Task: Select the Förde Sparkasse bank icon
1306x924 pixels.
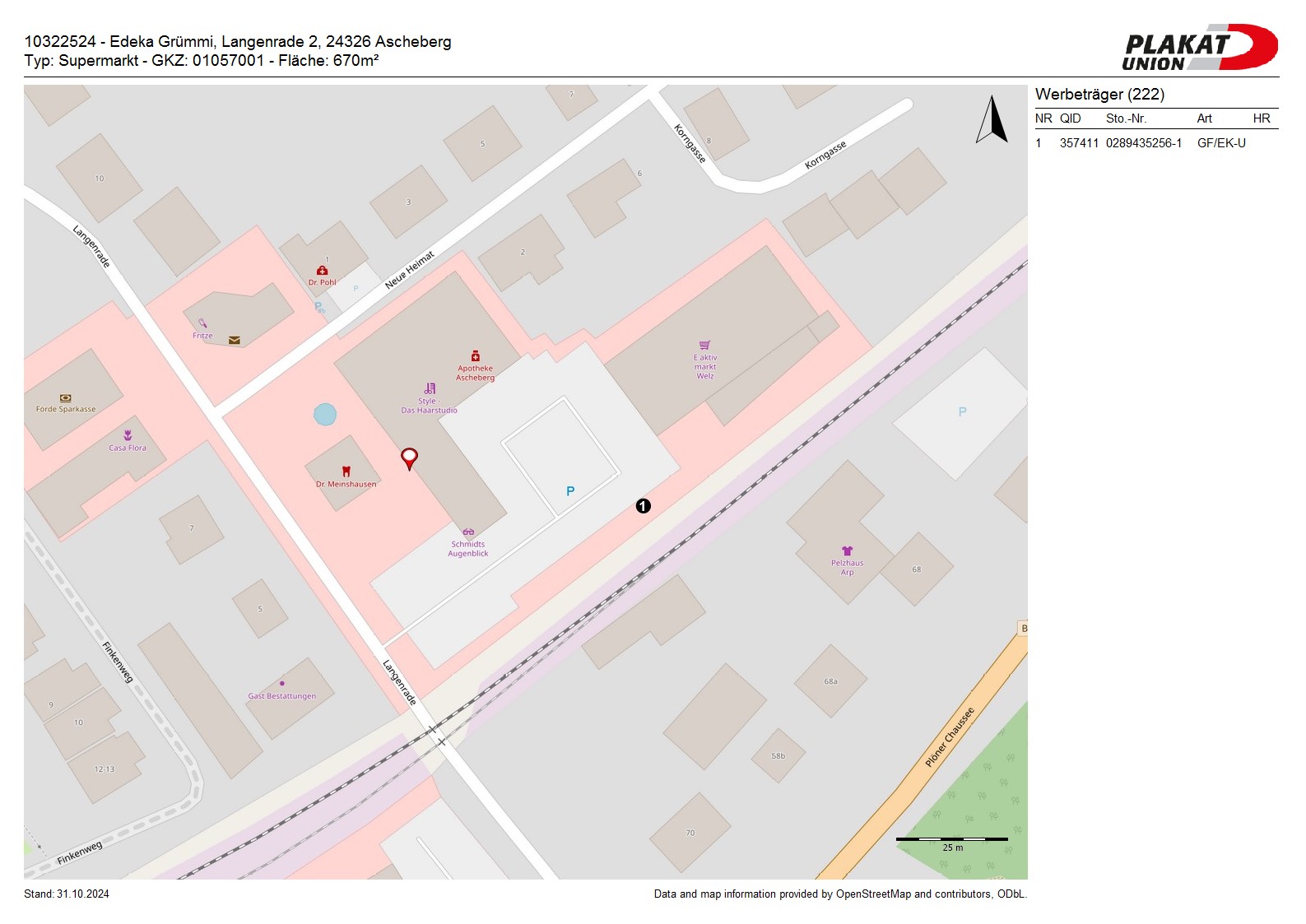Action: [65, 398]
